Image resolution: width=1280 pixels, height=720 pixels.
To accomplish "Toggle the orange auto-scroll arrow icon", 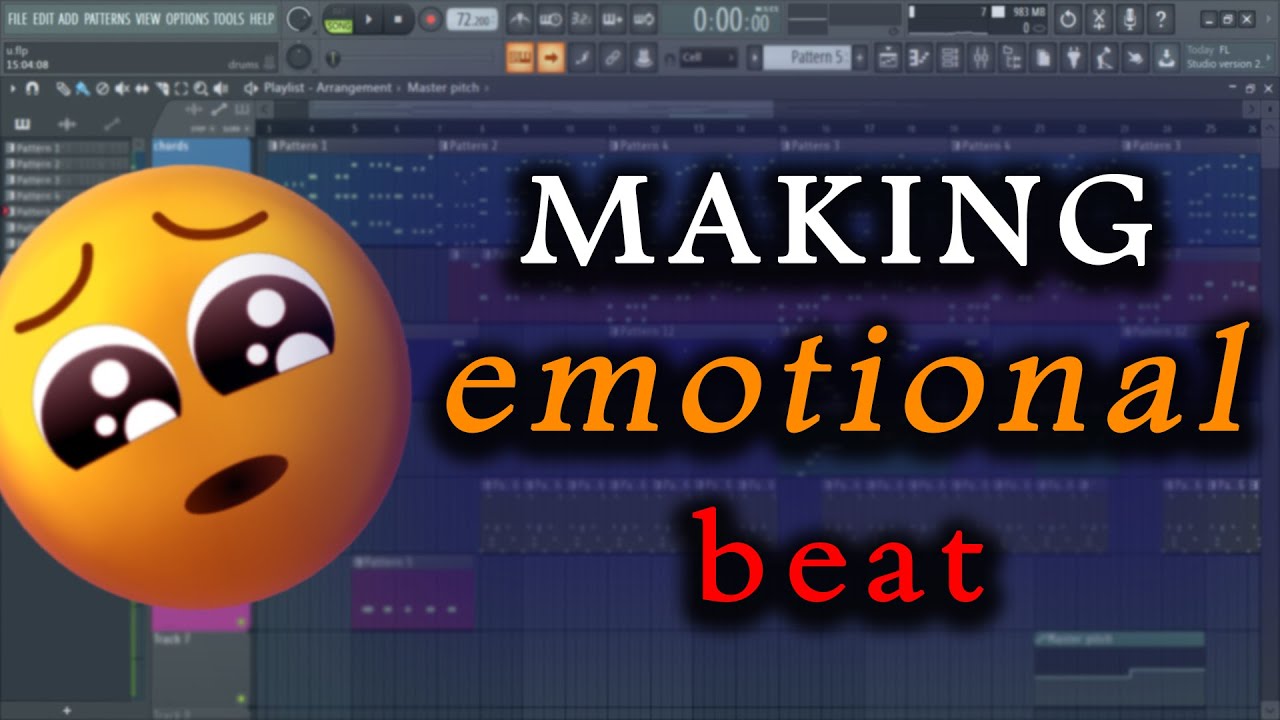I will [550, 58].
